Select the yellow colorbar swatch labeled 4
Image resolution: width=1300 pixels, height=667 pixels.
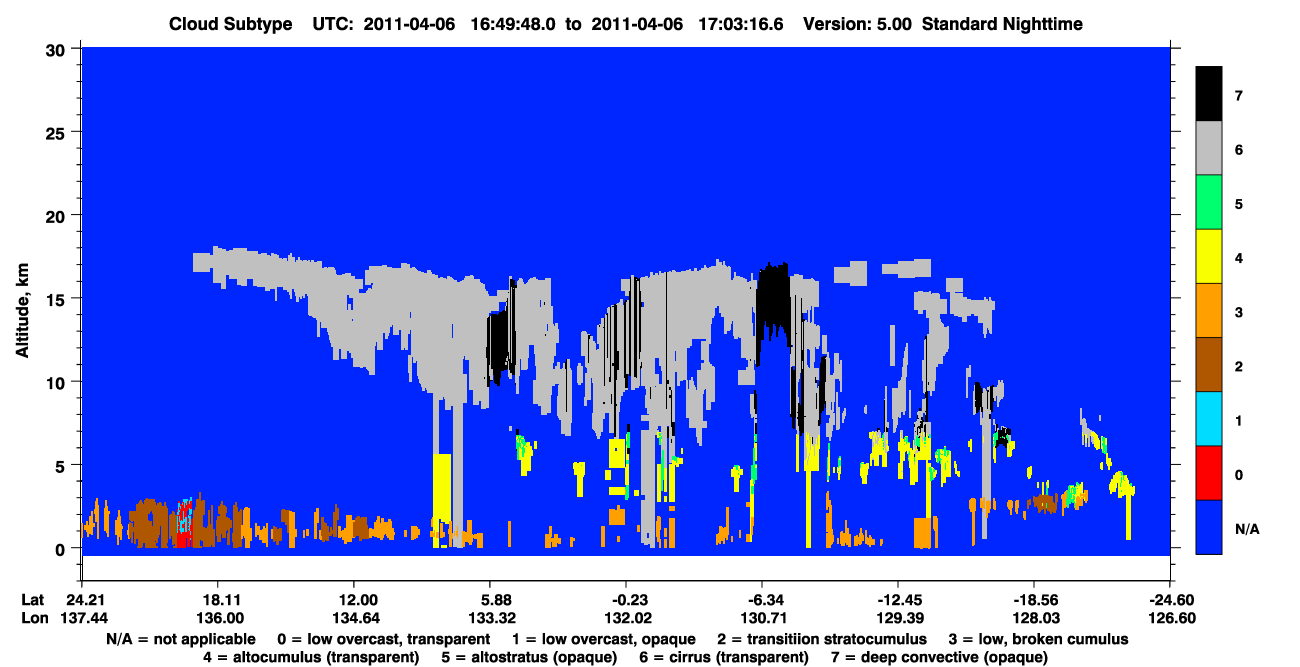pos(1209,257)
